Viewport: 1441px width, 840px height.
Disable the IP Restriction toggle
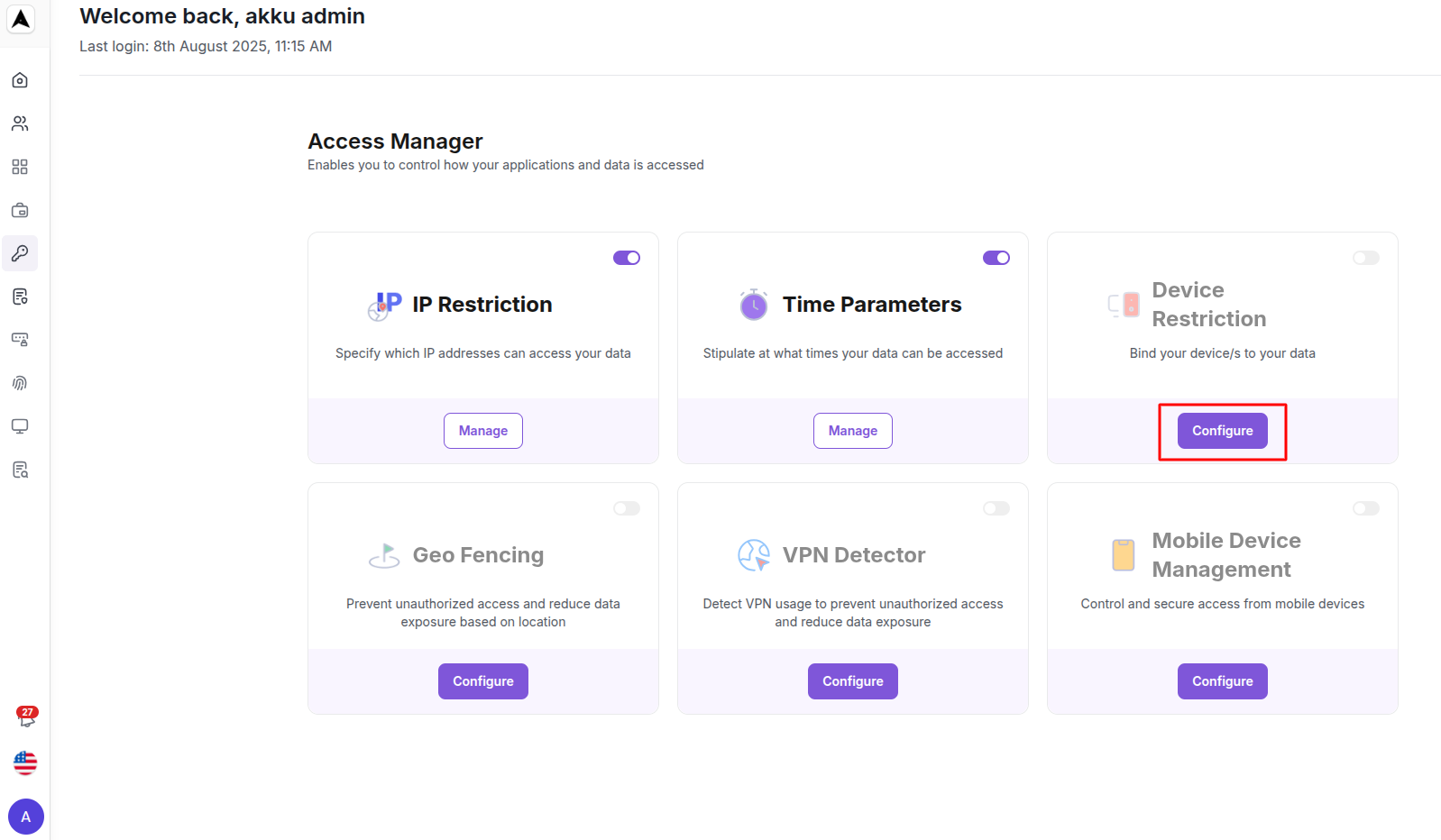click(x=627, y=258)
